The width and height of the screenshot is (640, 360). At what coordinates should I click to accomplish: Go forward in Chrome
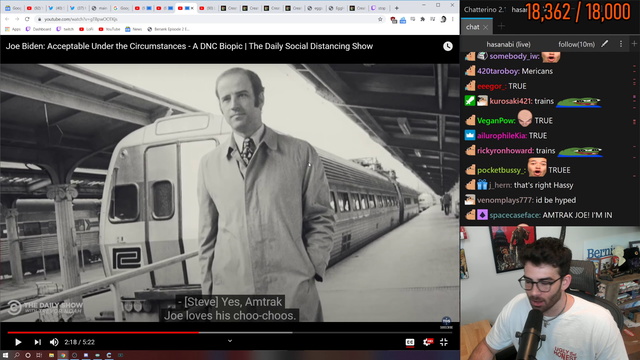(x=17, y=19)
